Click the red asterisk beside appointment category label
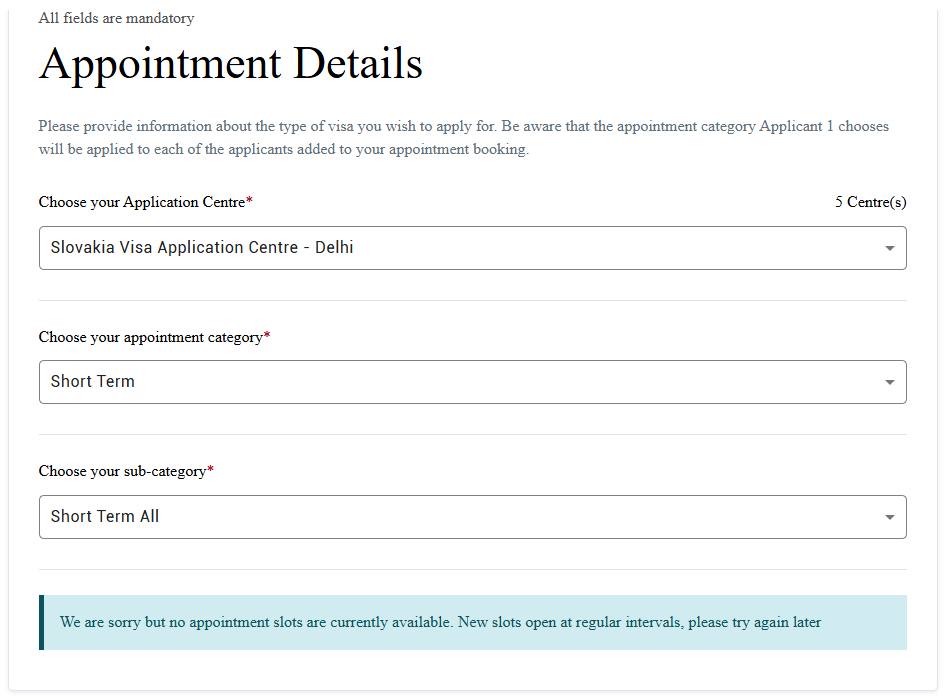Screen dimensions: 949x699 (x=267, y=335)
